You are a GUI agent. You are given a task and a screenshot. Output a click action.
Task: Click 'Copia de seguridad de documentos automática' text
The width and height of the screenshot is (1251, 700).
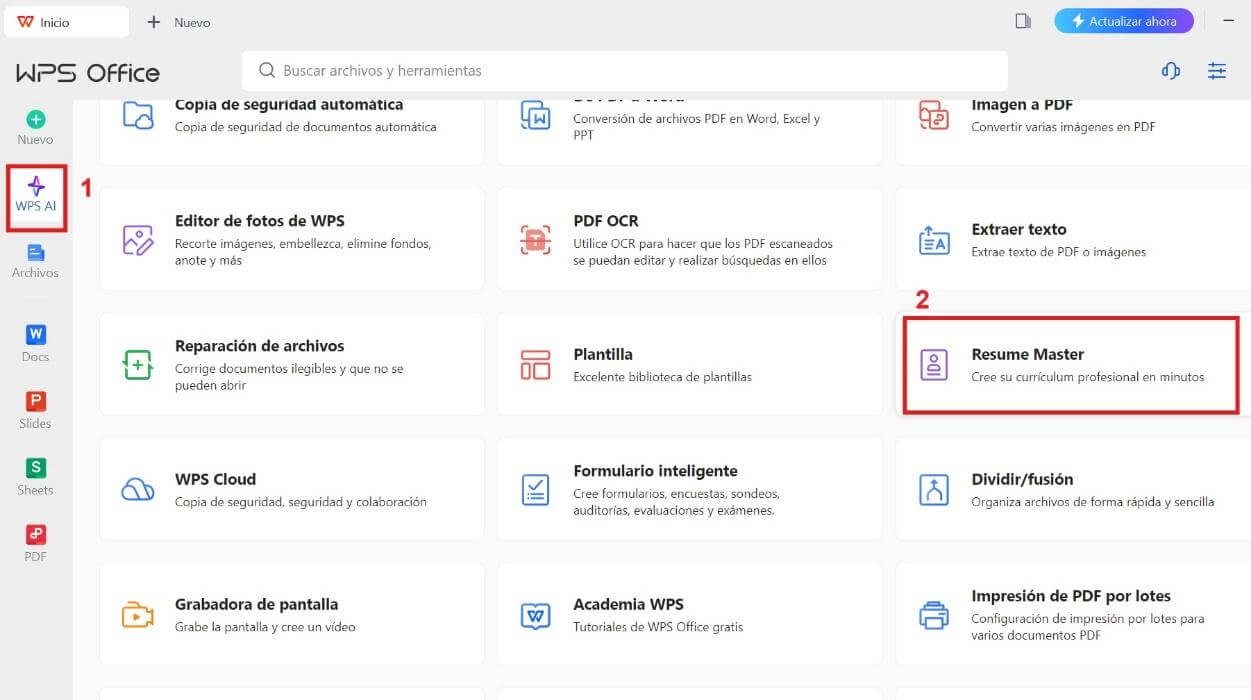tap(306, 127)
